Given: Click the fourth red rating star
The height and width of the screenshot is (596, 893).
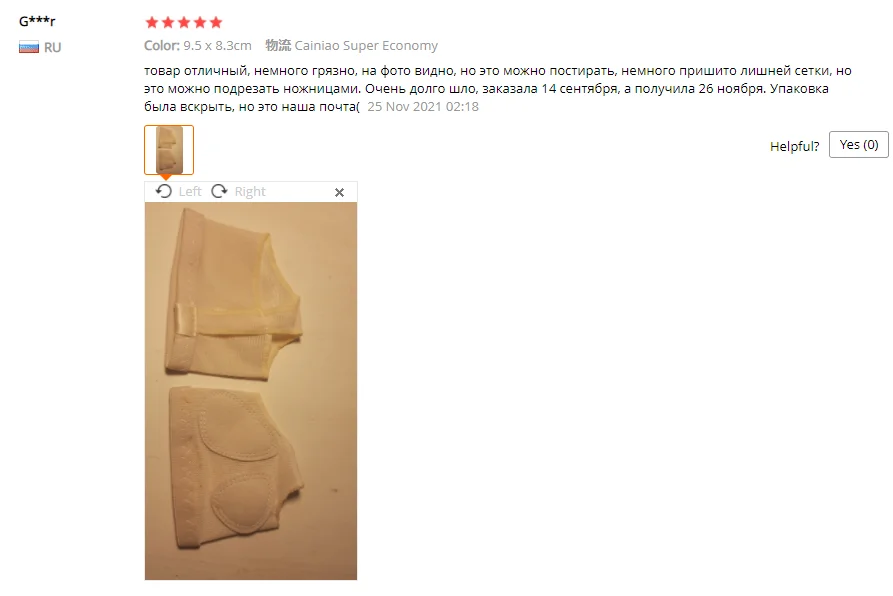Looking at the screenshot, I should 199,22.
